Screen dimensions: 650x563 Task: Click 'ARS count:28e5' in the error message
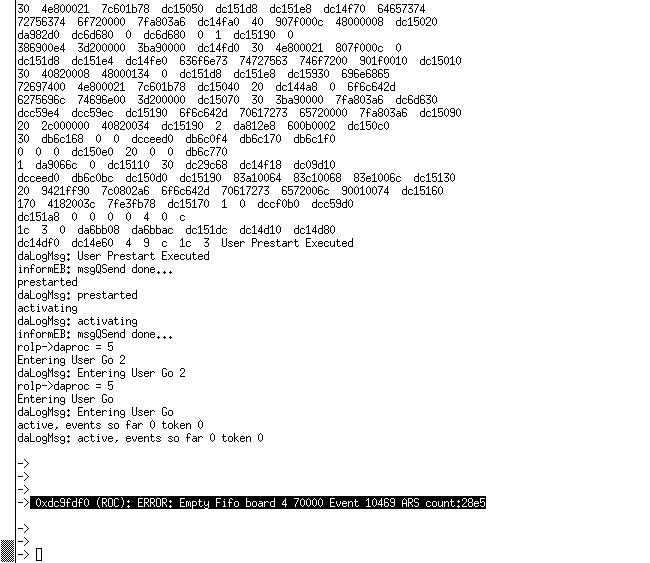pyautogui.click(x=443, y=503)
